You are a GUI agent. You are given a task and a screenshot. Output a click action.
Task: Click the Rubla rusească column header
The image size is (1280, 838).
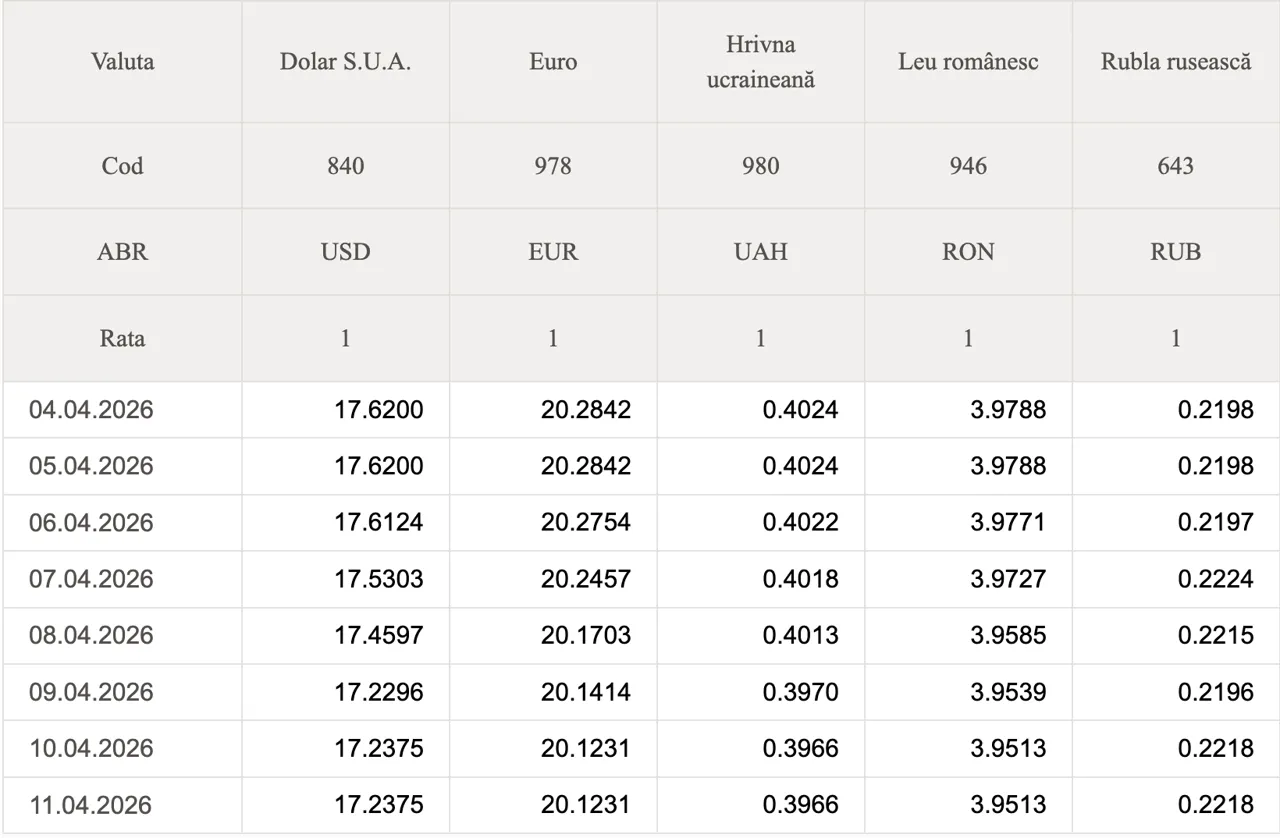click(x=1176, y=61)
